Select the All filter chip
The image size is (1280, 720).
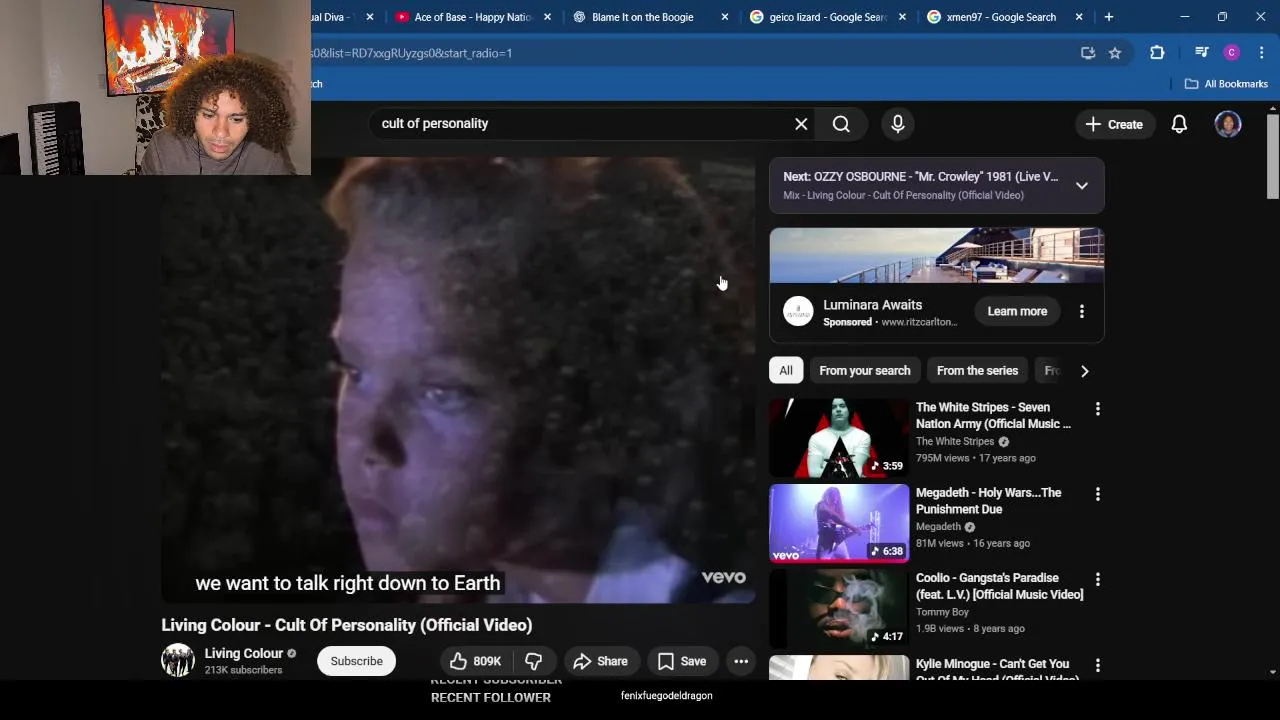tap(786, 370)
